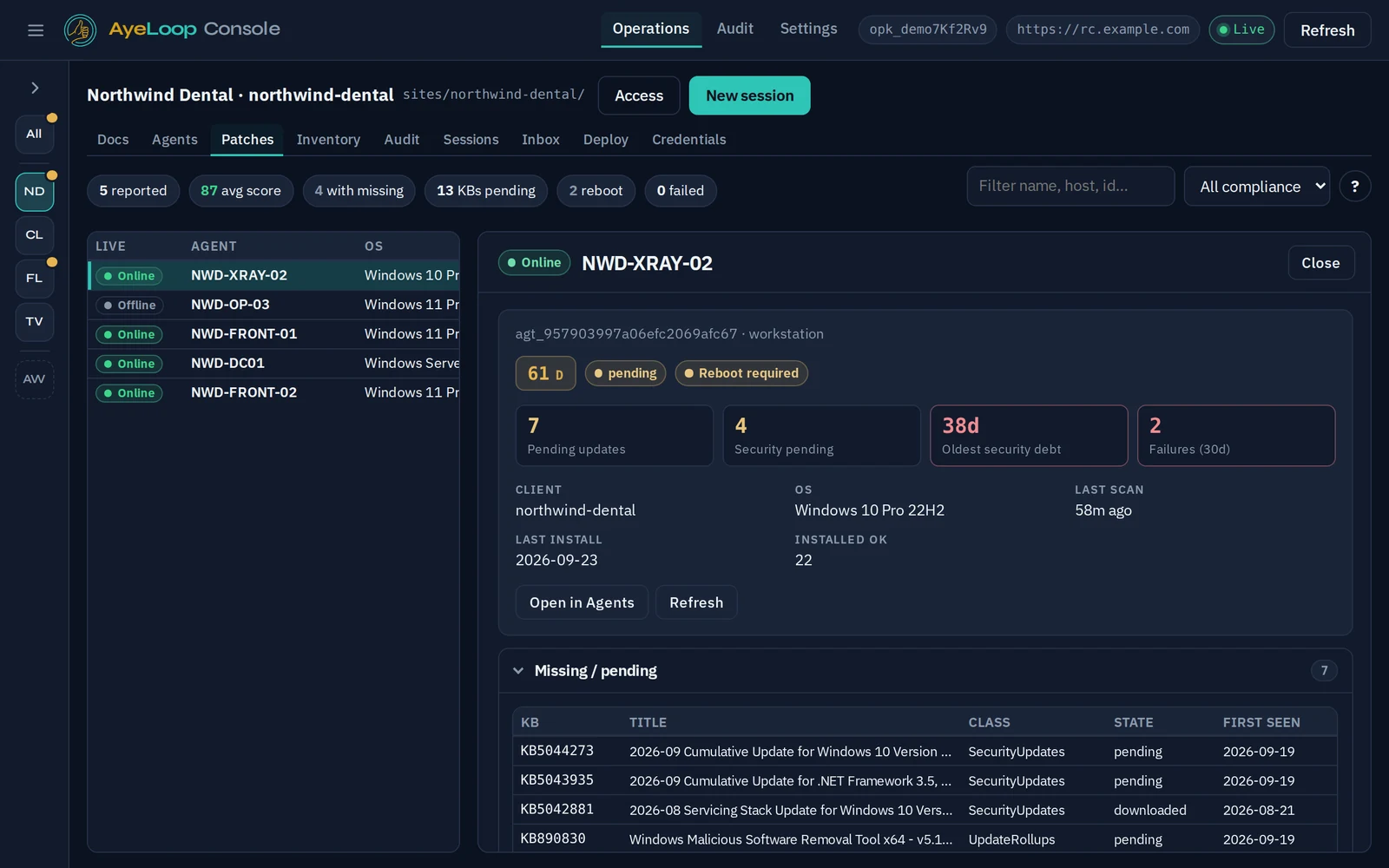Focus the Filter name, host, id field
Viewport: 1389px width, 868px height.
(x=1070, y=187)
